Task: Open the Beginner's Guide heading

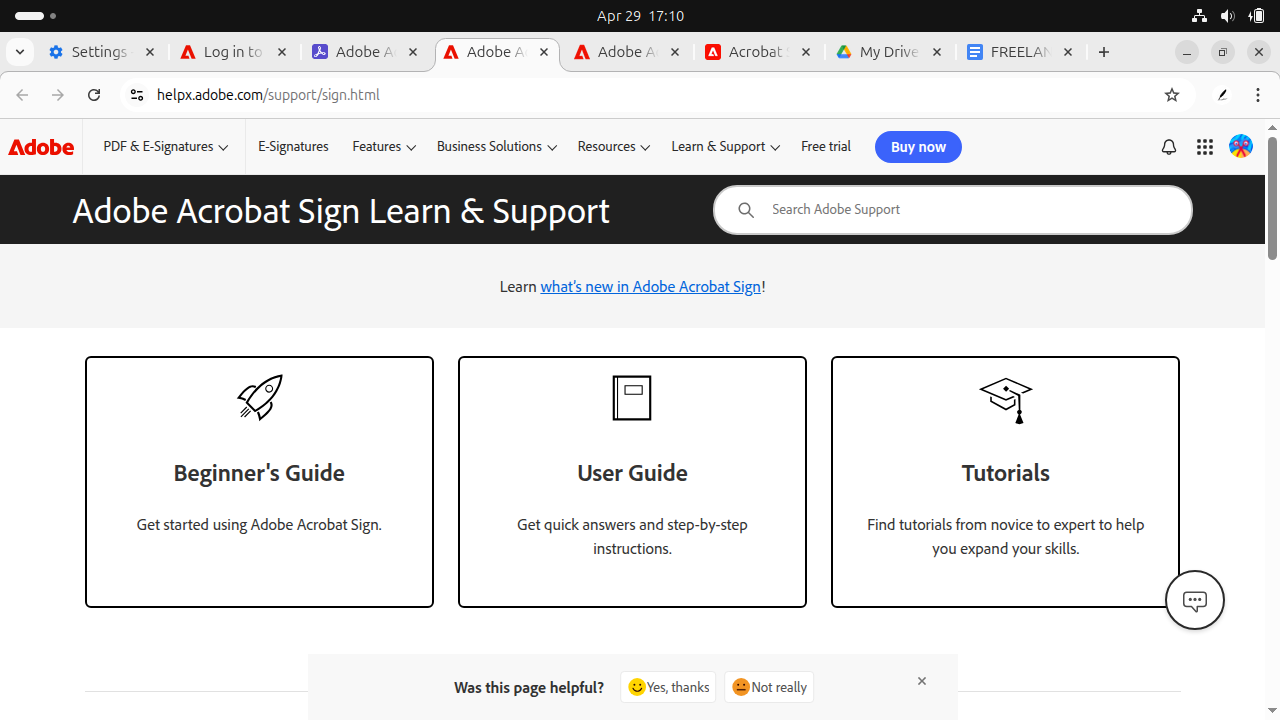Action: pos(259,473)
